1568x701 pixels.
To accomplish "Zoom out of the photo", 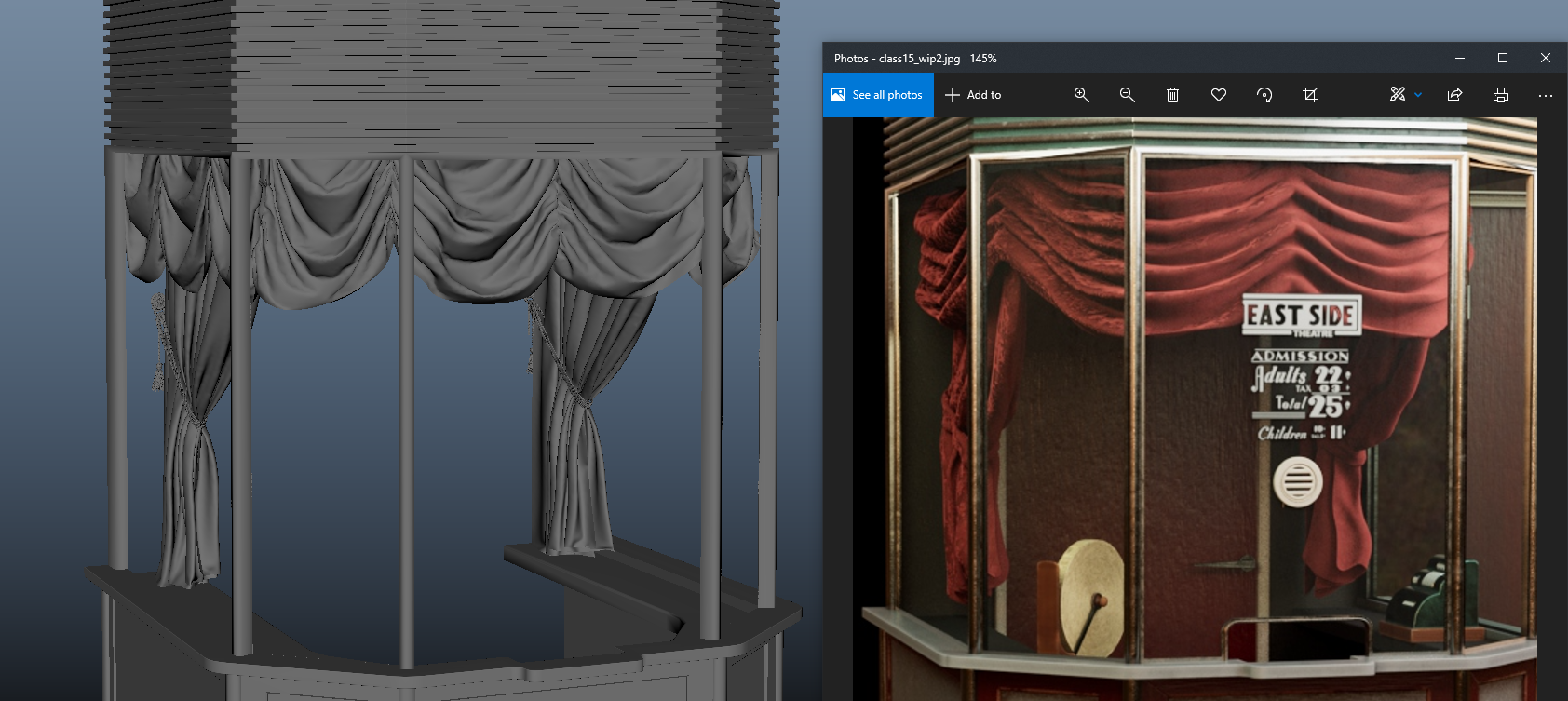I will 1127,95.
